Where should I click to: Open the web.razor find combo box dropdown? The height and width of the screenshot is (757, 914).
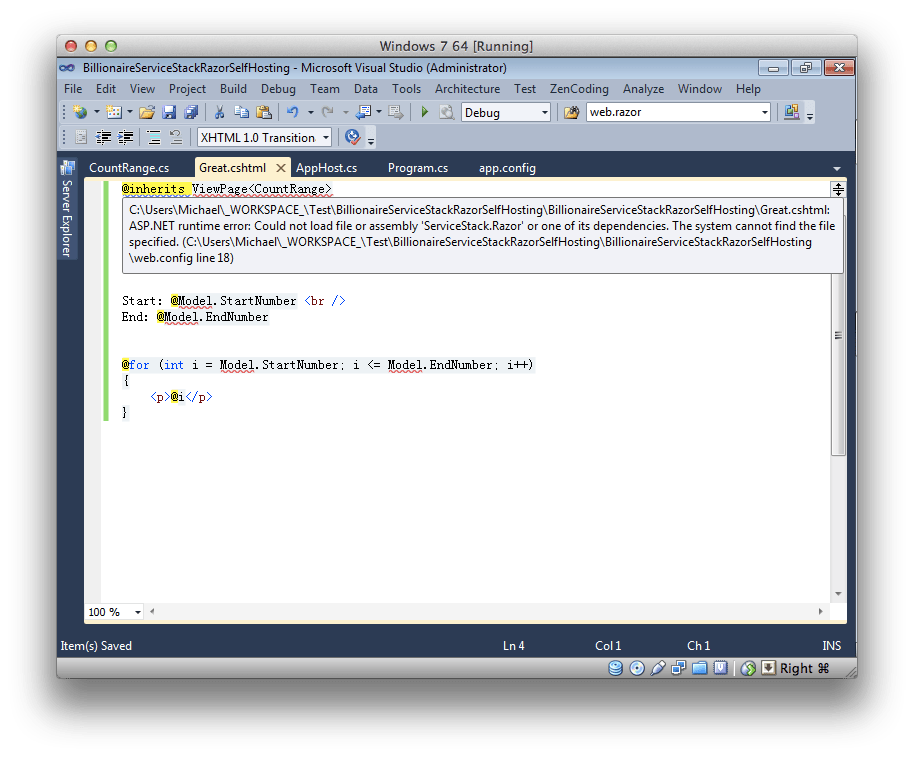point(764,112)
